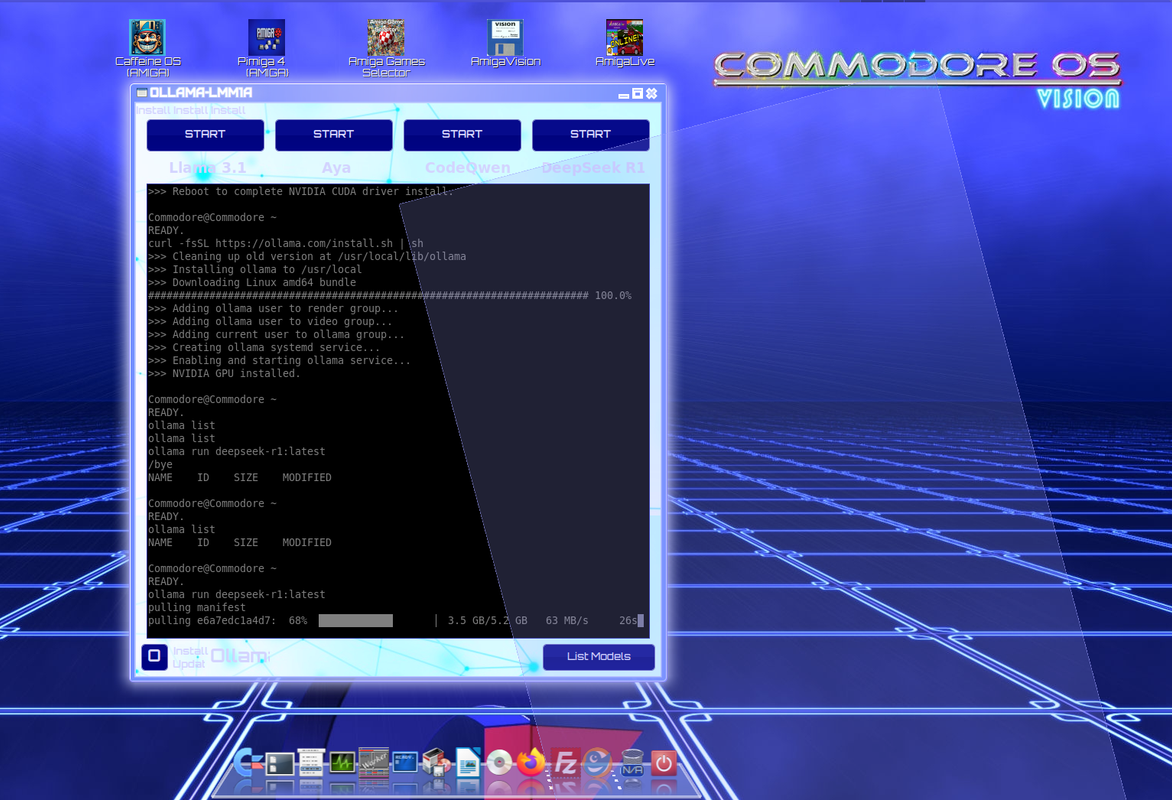Start the CodeQwen model

click(462, 135)
